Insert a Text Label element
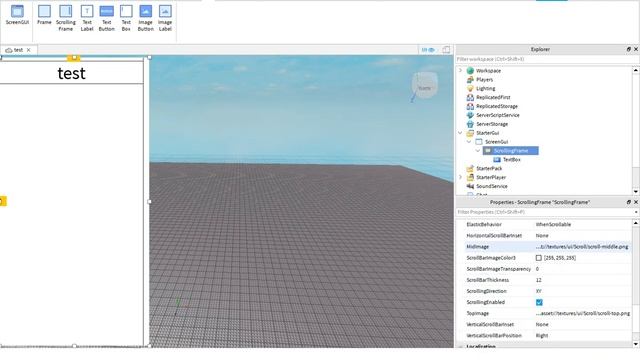Screen dimensions: 640x360 pyautogui.click(x=87, y=18)
